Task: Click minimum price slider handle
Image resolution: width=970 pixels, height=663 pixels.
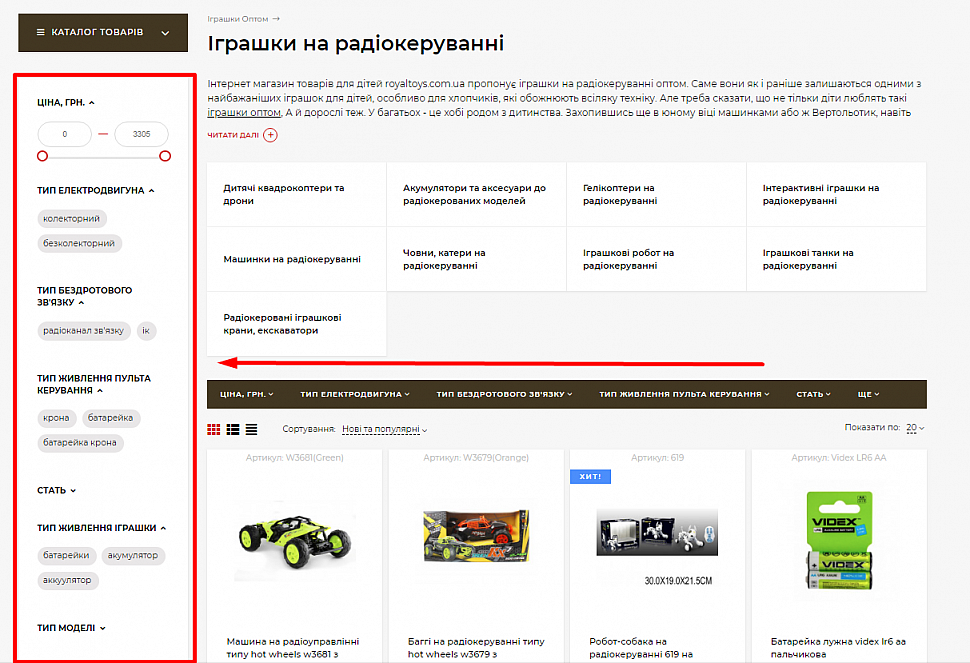Action: 42,156
